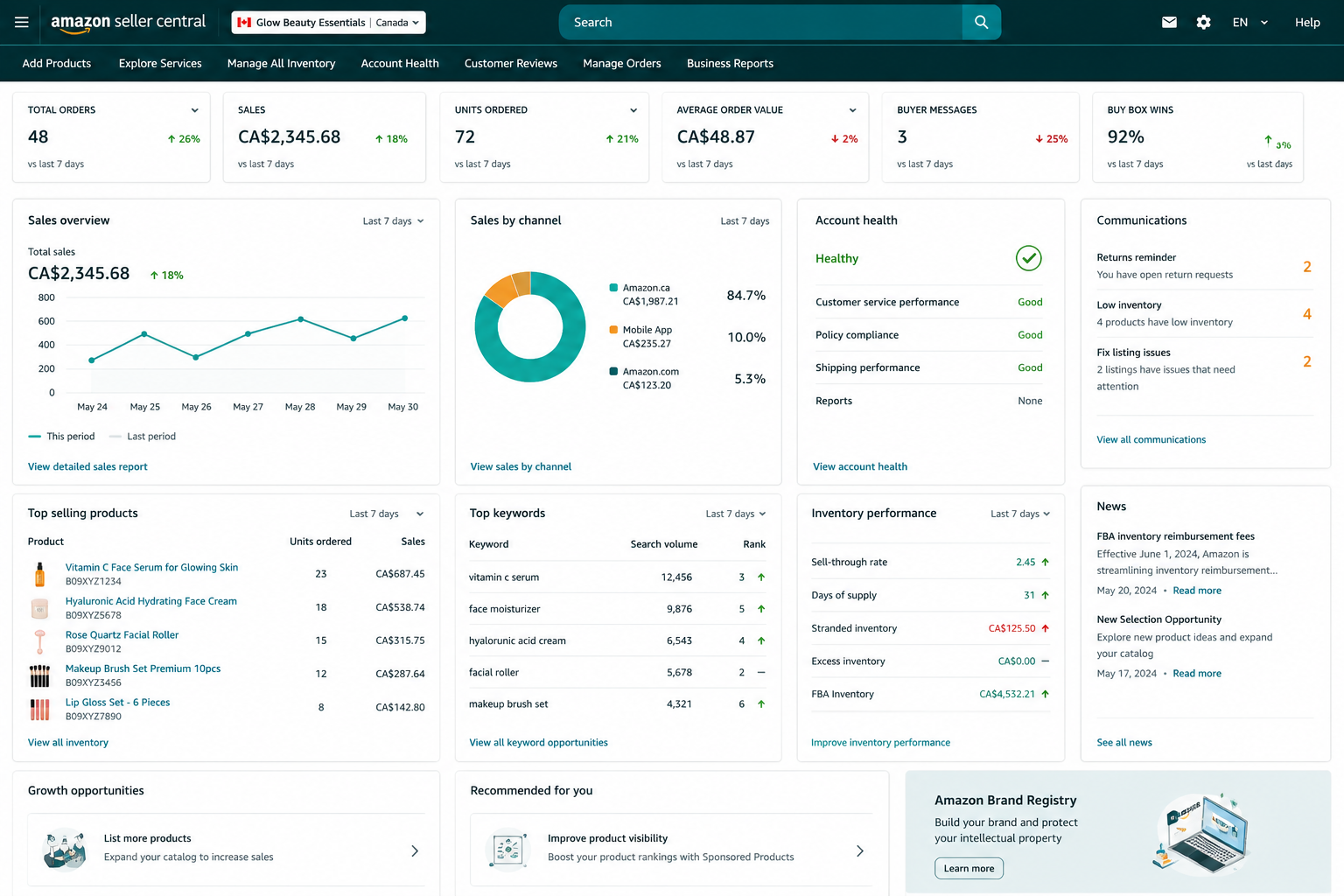Screen dimensions: 1344x896
Task: Click the Improve product visibility icon
Action: point(507,849)
